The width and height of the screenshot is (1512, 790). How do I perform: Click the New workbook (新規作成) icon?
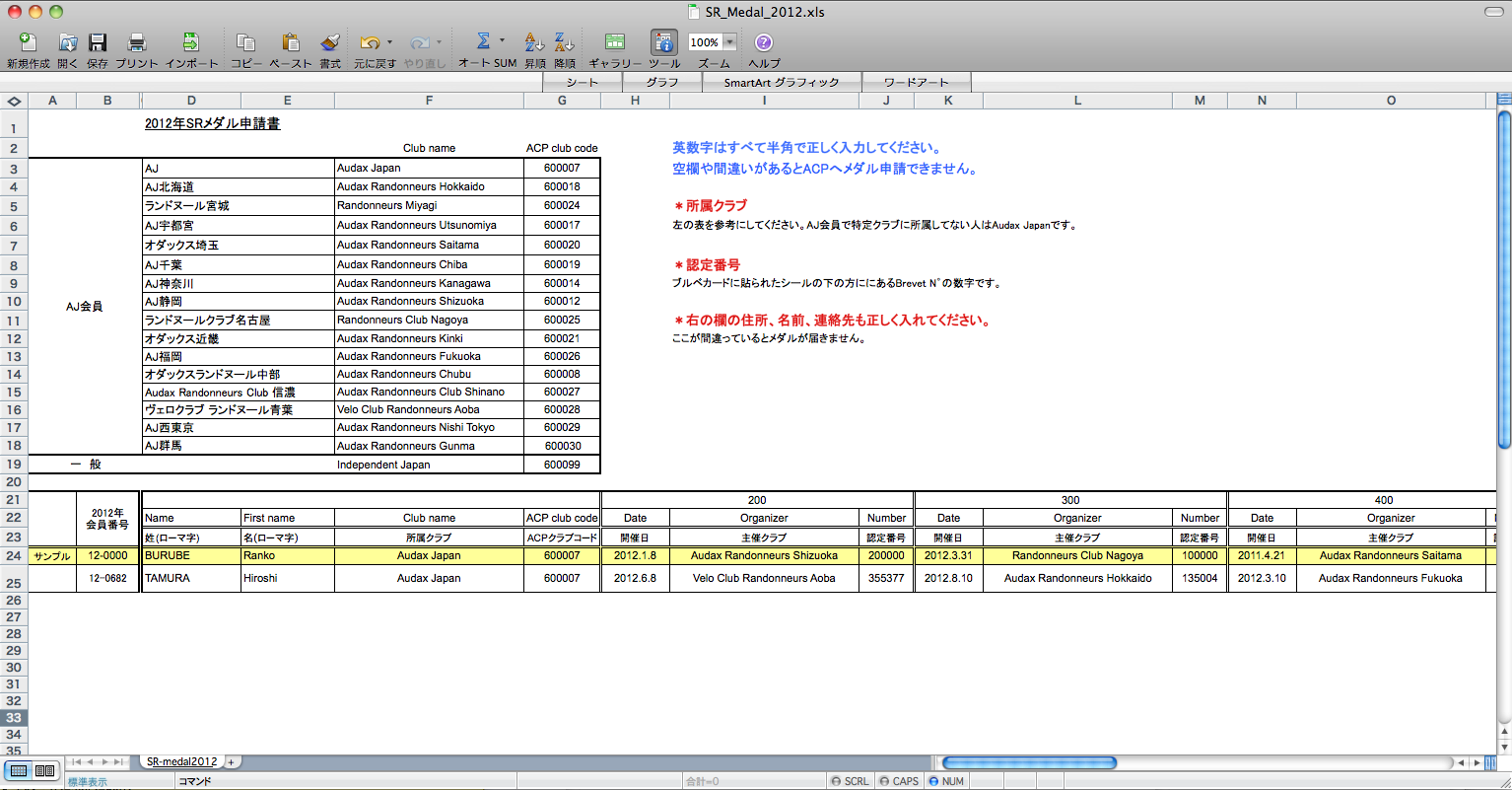(28, 42)
